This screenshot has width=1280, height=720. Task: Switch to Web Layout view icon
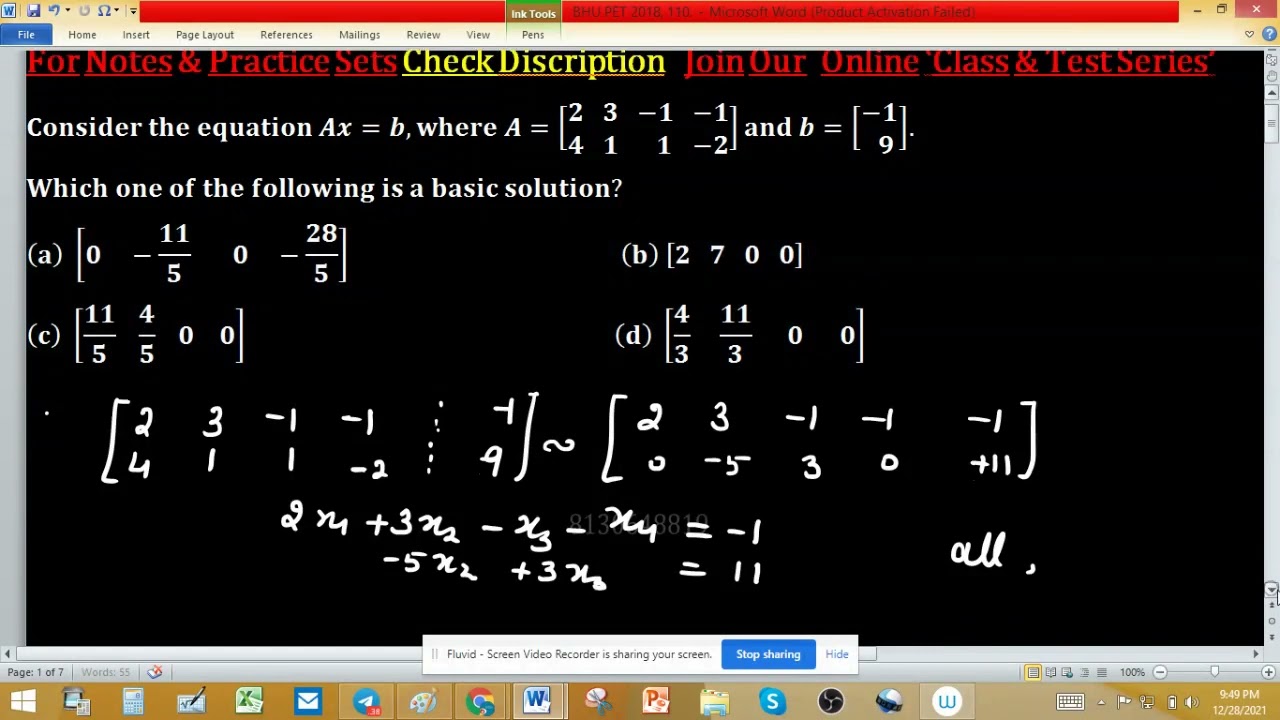pos(1067,672)
